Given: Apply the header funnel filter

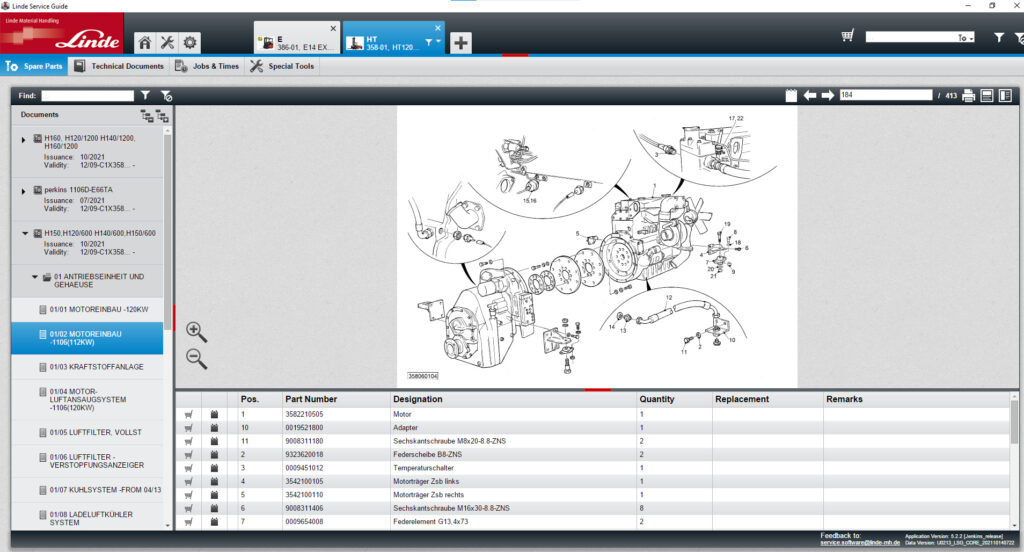Looking at the screenshot, I should [x=999, y=38].
